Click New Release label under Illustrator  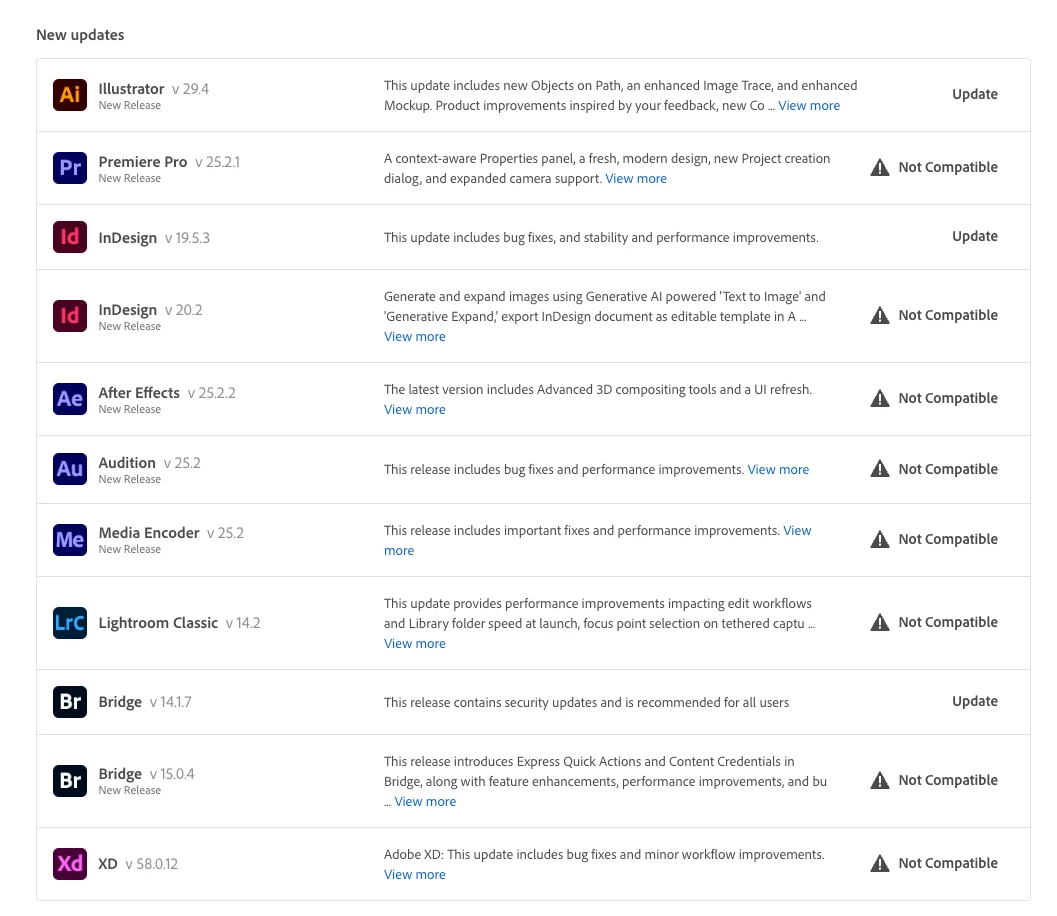(129, 106)
